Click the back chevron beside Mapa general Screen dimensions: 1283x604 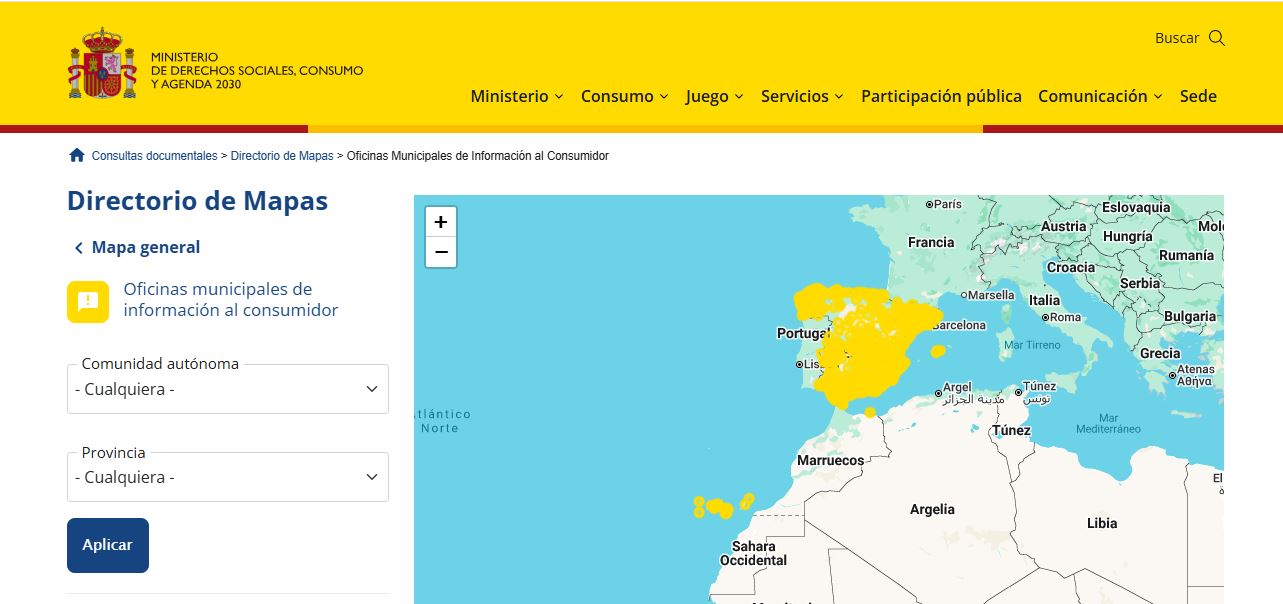[79, 248]
